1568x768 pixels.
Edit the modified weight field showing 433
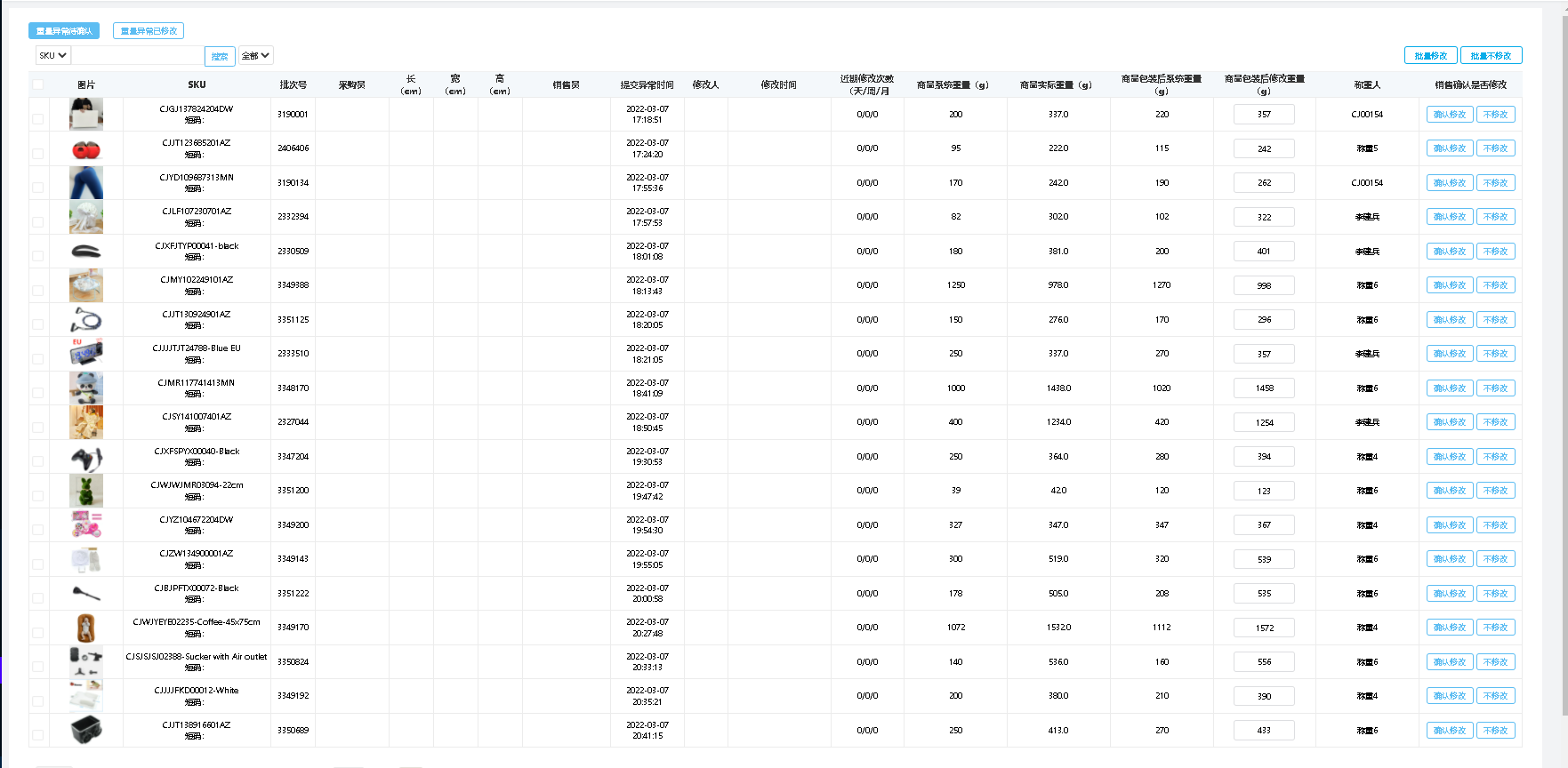tap(1264, 731)
